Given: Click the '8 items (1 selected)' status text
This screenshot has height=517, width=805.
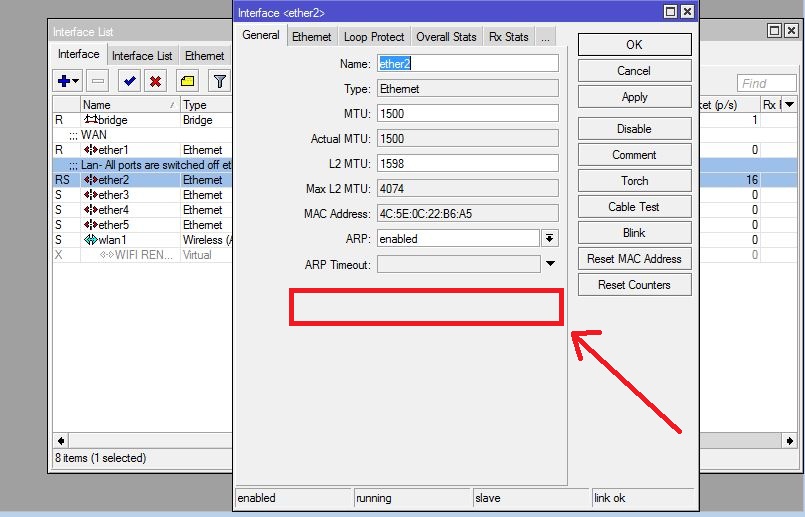Looking at the screenshot, I should pyautogui.click(x=101, y=457).
